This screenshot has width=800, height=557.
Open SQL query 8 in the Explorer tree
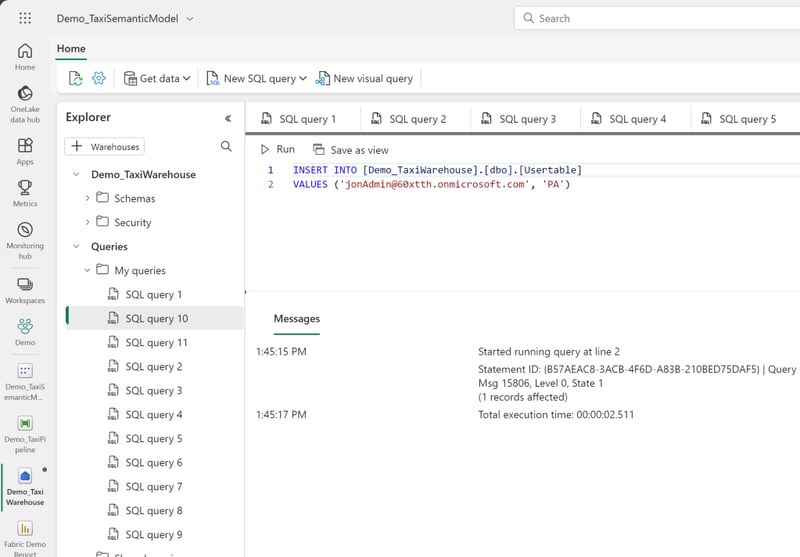(154, 510)
